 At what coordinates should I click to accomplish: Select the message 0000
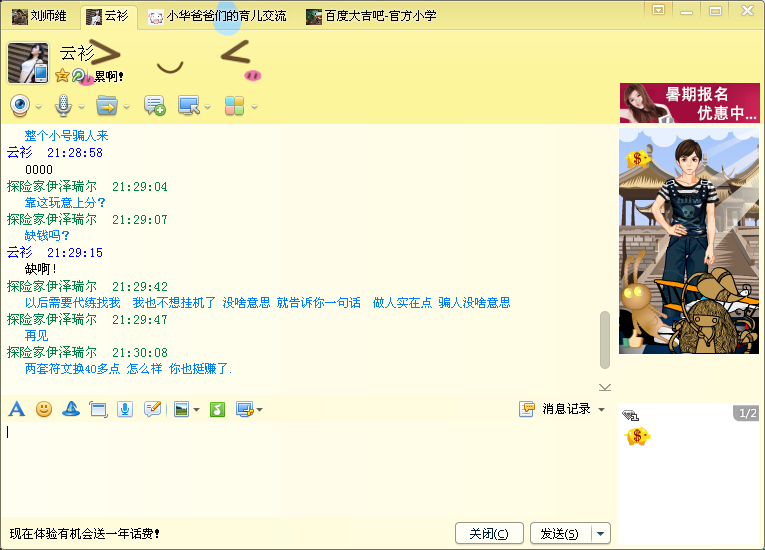39,170
